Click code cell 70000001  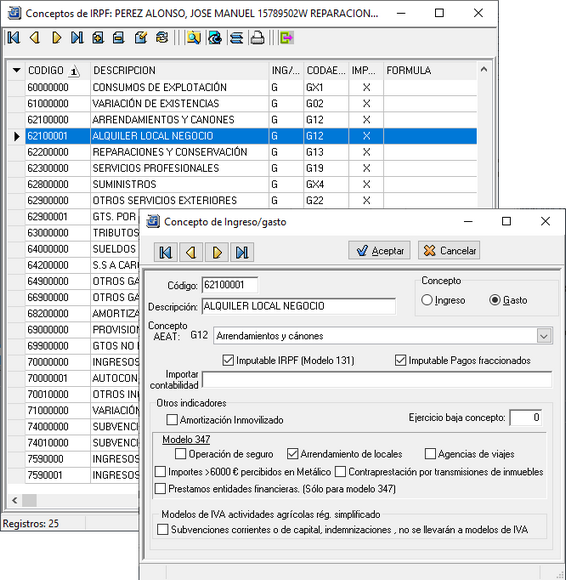(58, 378)
